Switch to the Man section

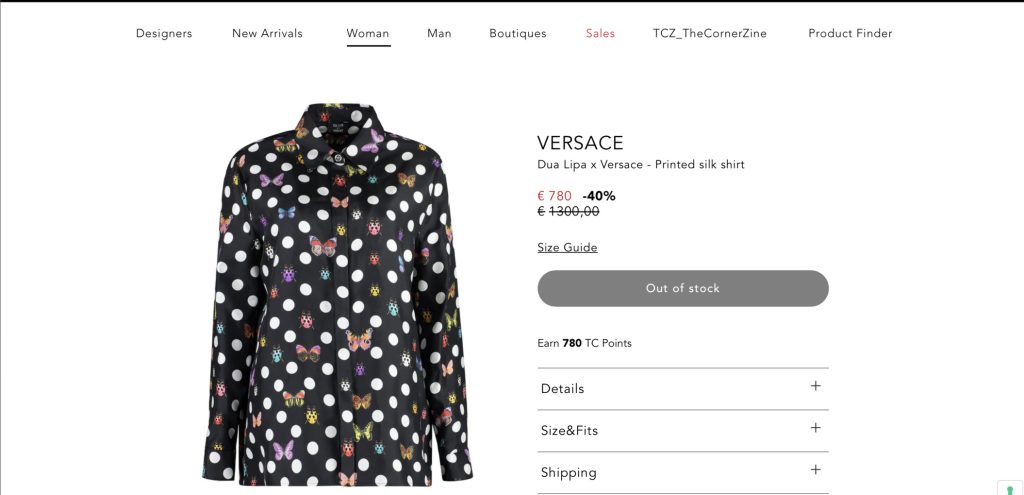[439, 33]
